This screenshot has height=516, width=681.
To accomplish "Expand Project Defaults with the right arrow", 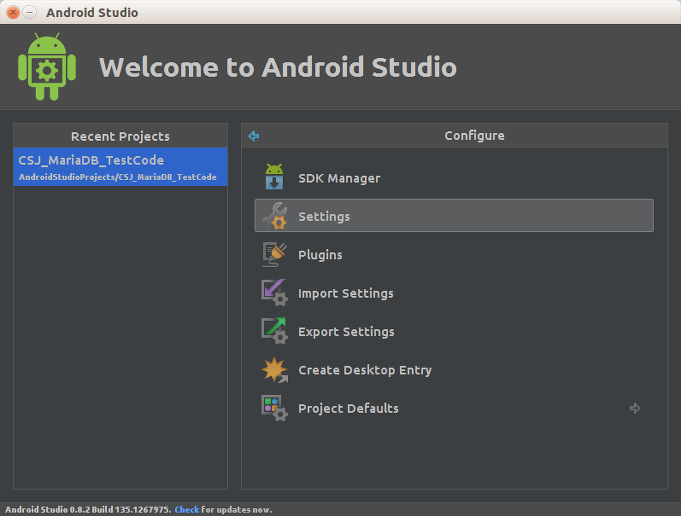I will click(635, 408).
